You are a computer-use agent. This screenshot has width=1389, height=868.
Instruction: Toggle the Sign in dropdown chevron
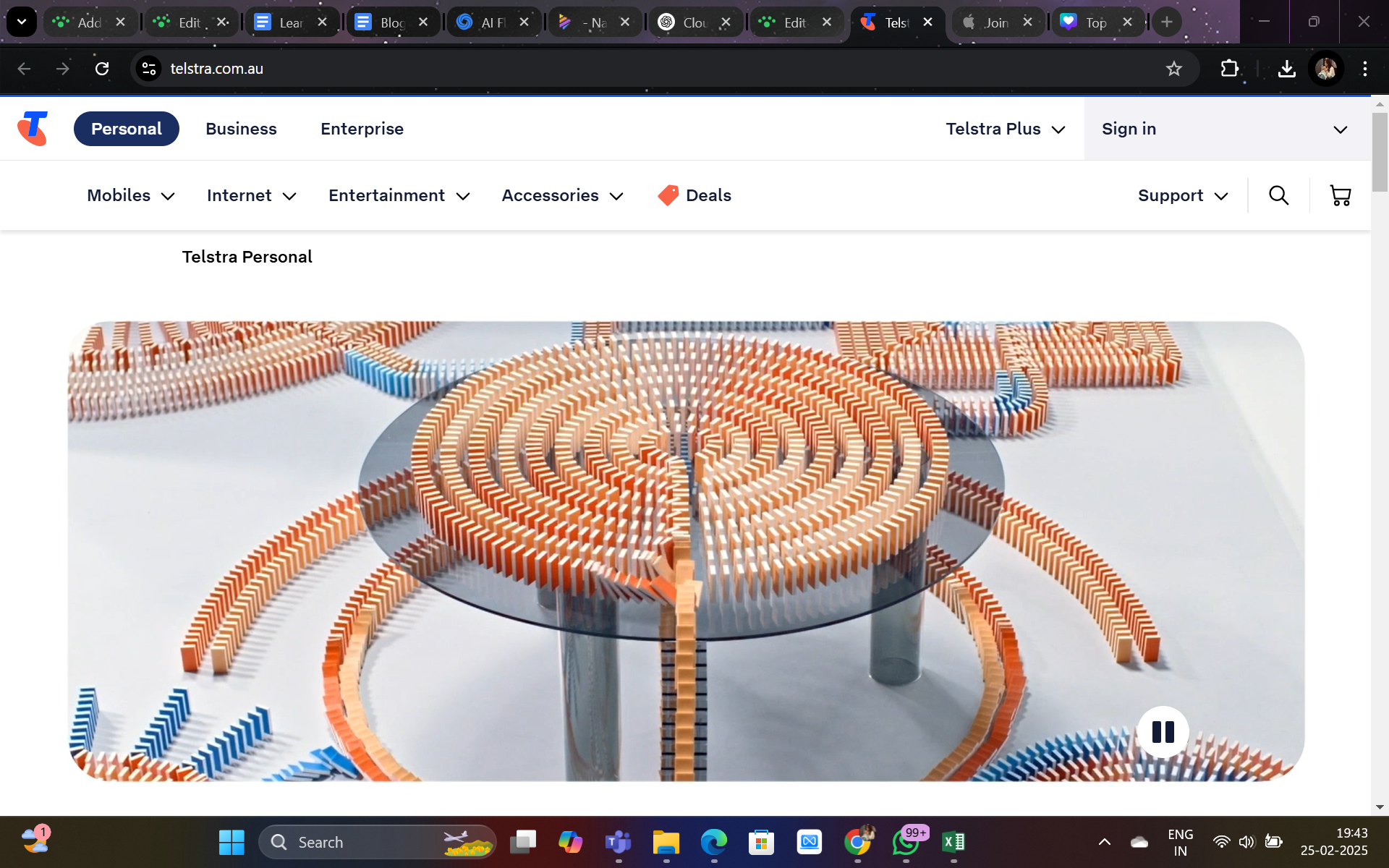pos(1340,128)
